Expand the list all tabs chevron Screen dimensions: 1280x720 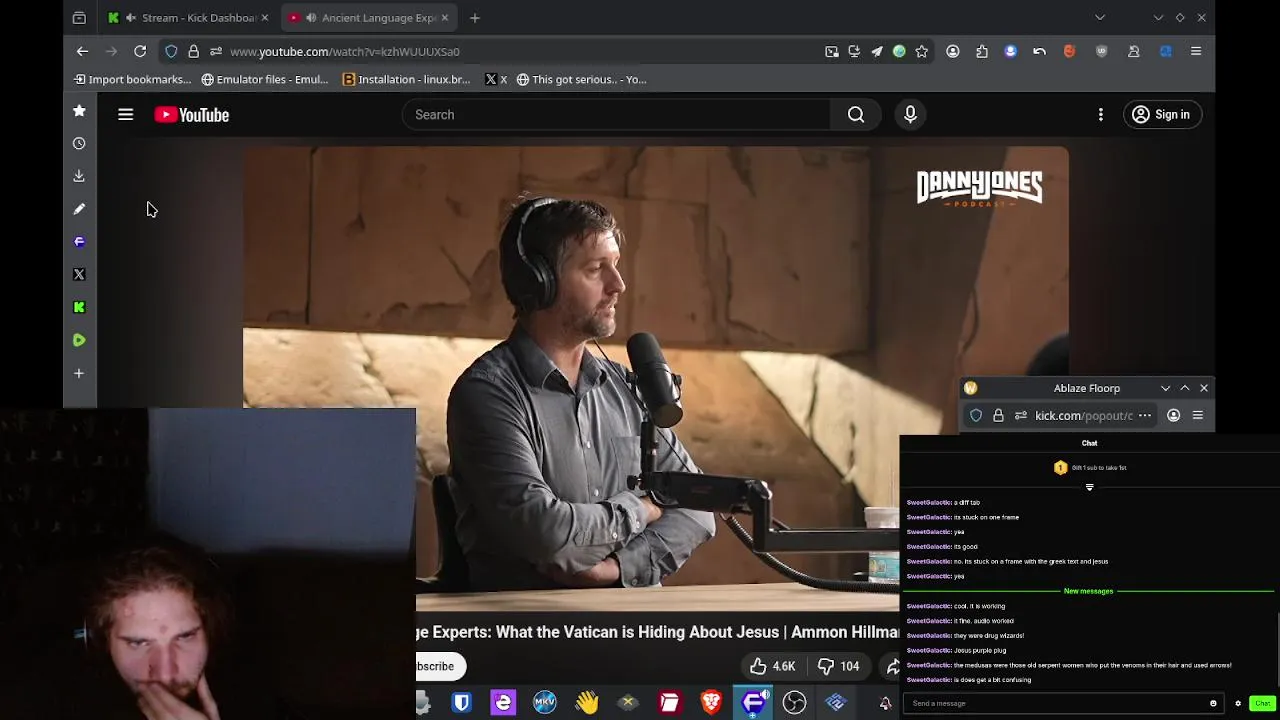[x=1100, y=18]
